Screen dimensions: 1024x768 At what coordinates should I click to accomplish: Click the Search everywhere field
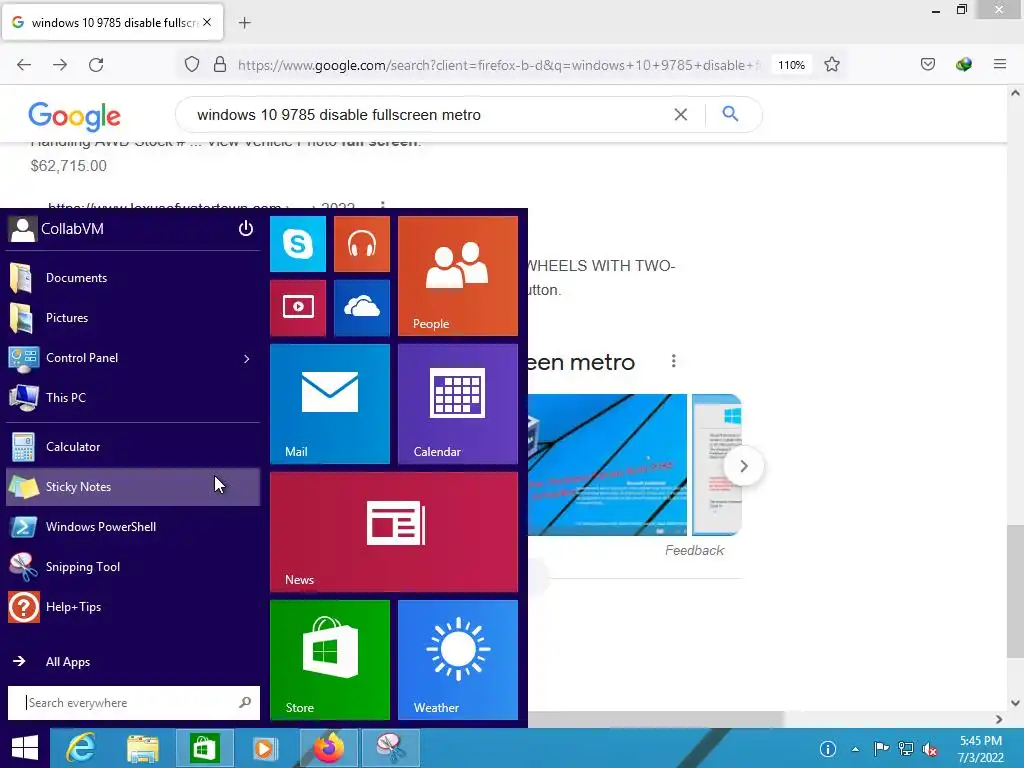point(133,703)
